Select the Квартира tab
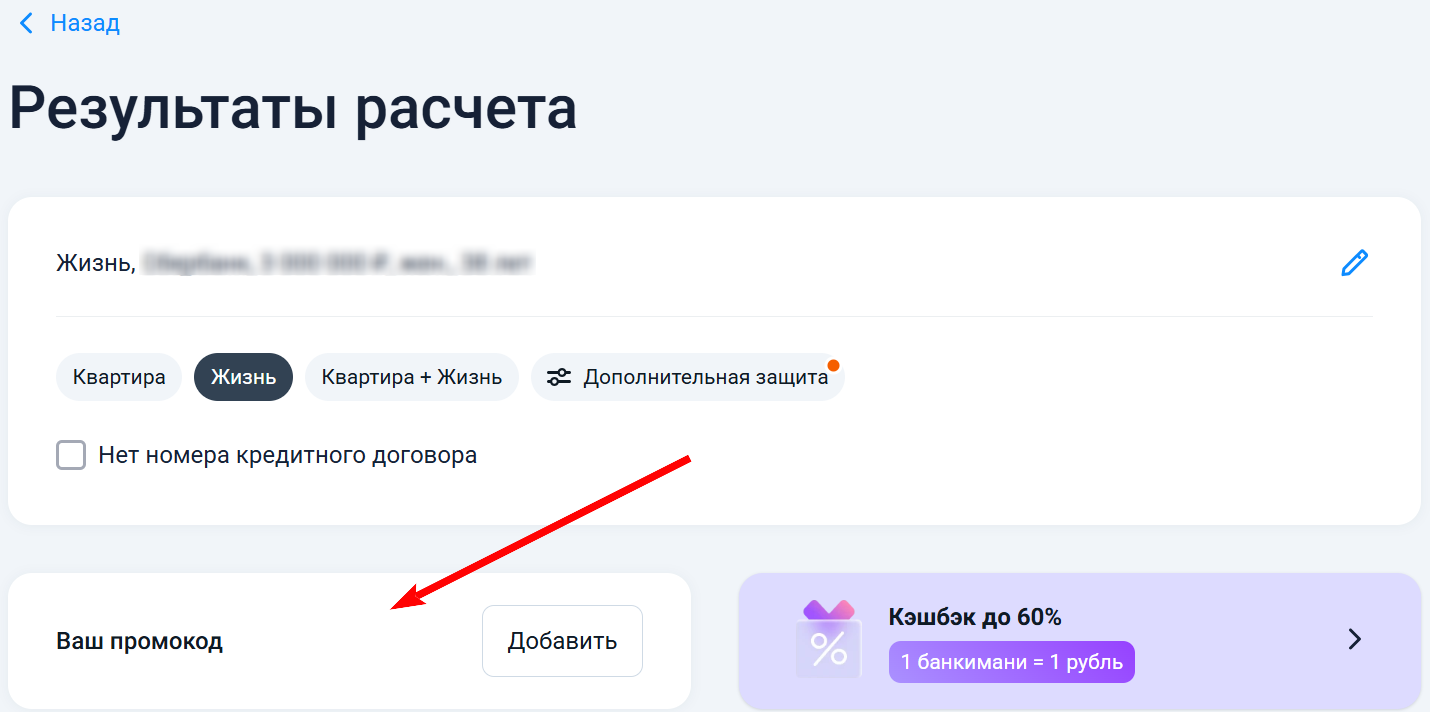Image resolution: width=1430 pixels, height=712 pixels. (x=118, y=377)
